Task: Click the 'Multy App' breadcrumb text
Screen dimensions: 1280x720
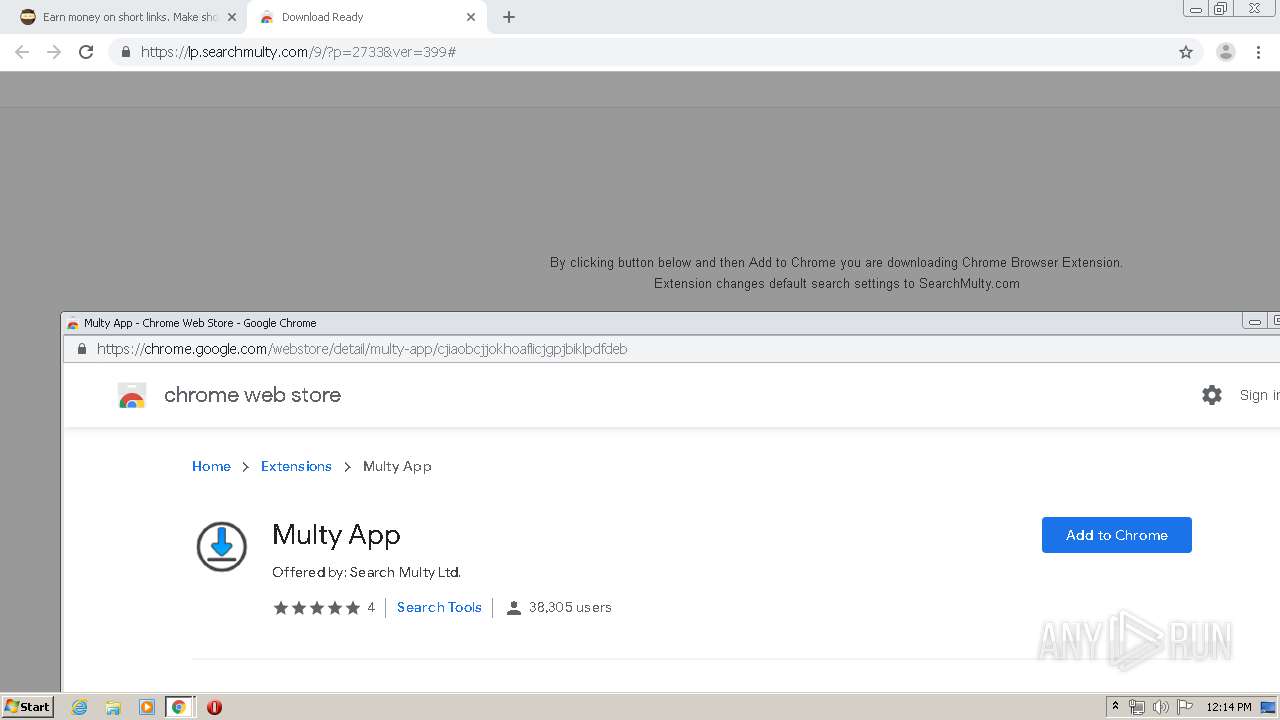Action: (x=397, y=466)
